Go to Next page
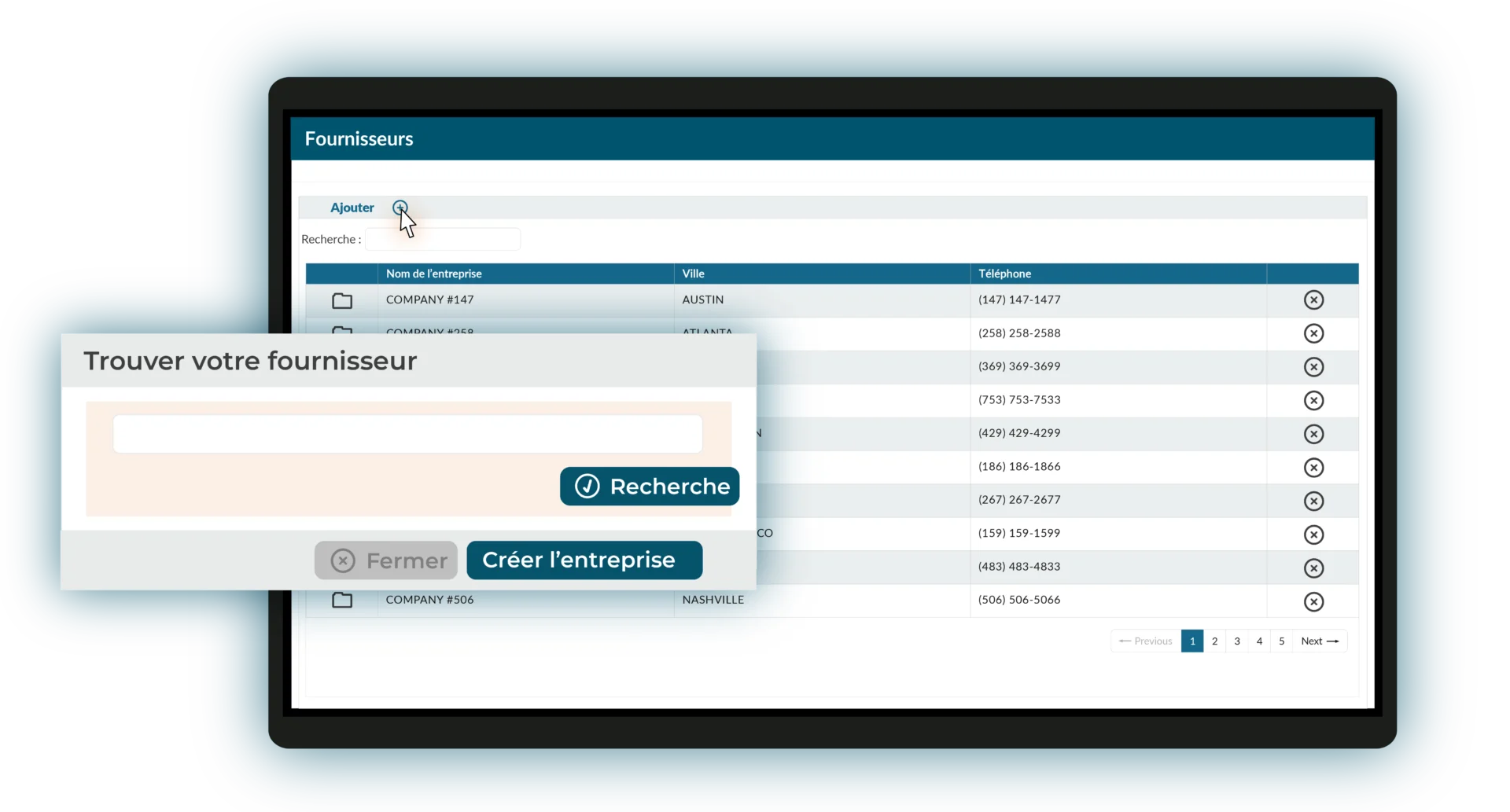This screenshot has width=1510, height=812. pos(1320,641)
